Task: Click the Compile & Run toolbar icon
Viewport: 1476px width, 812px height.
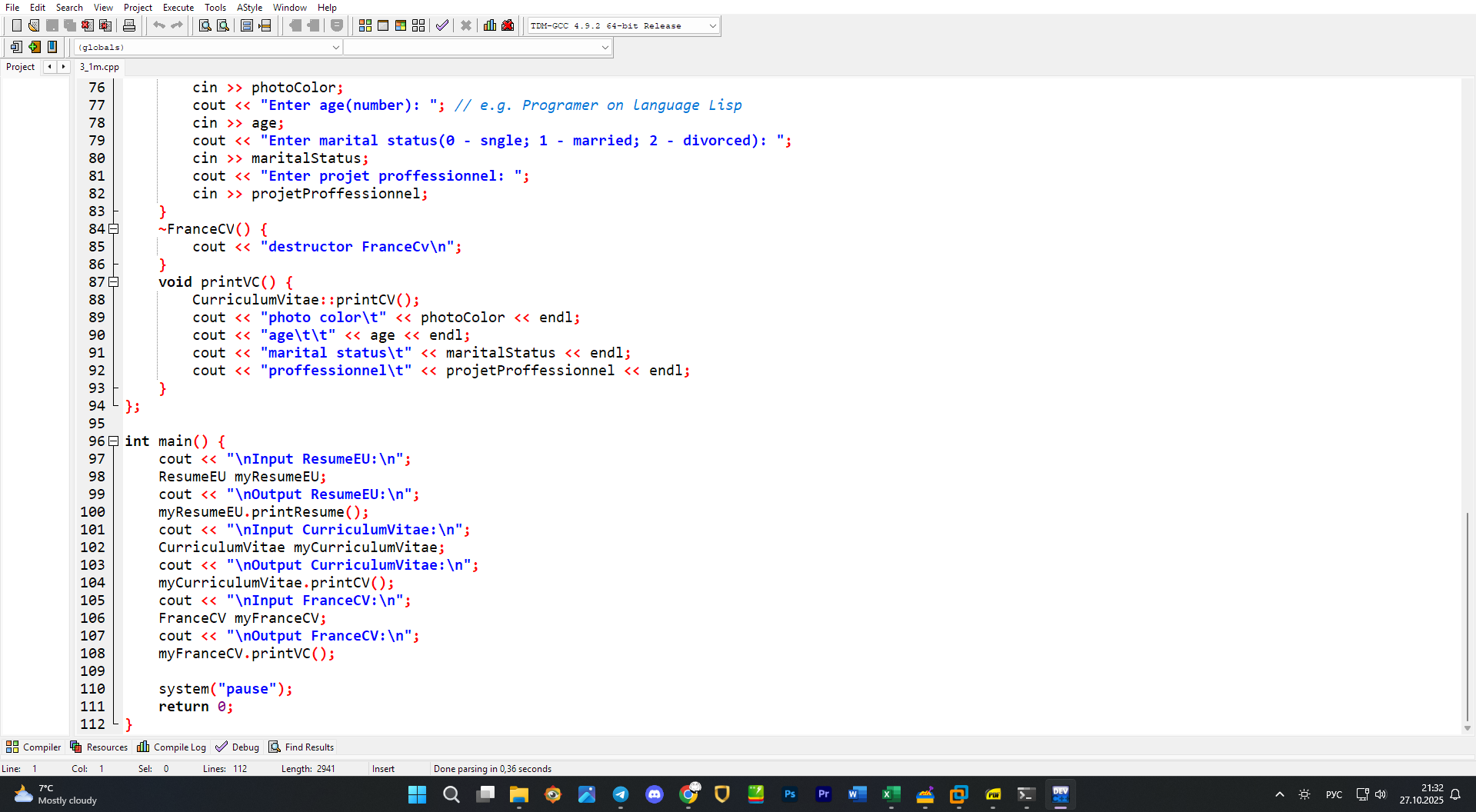Action: [401, 25]
